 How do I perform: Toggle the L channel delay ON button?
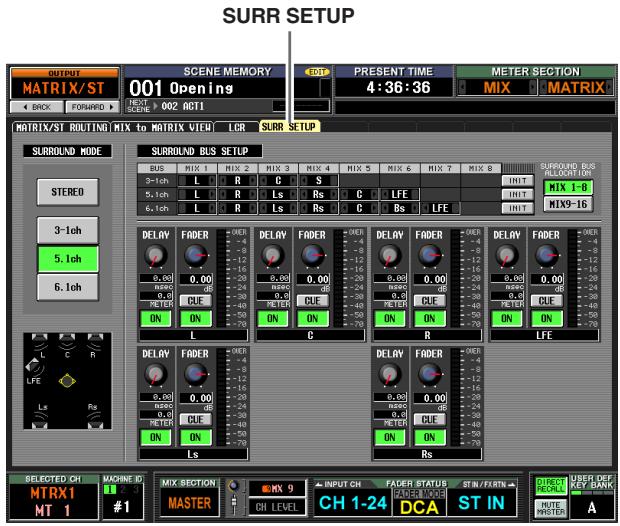coord(155,318)
